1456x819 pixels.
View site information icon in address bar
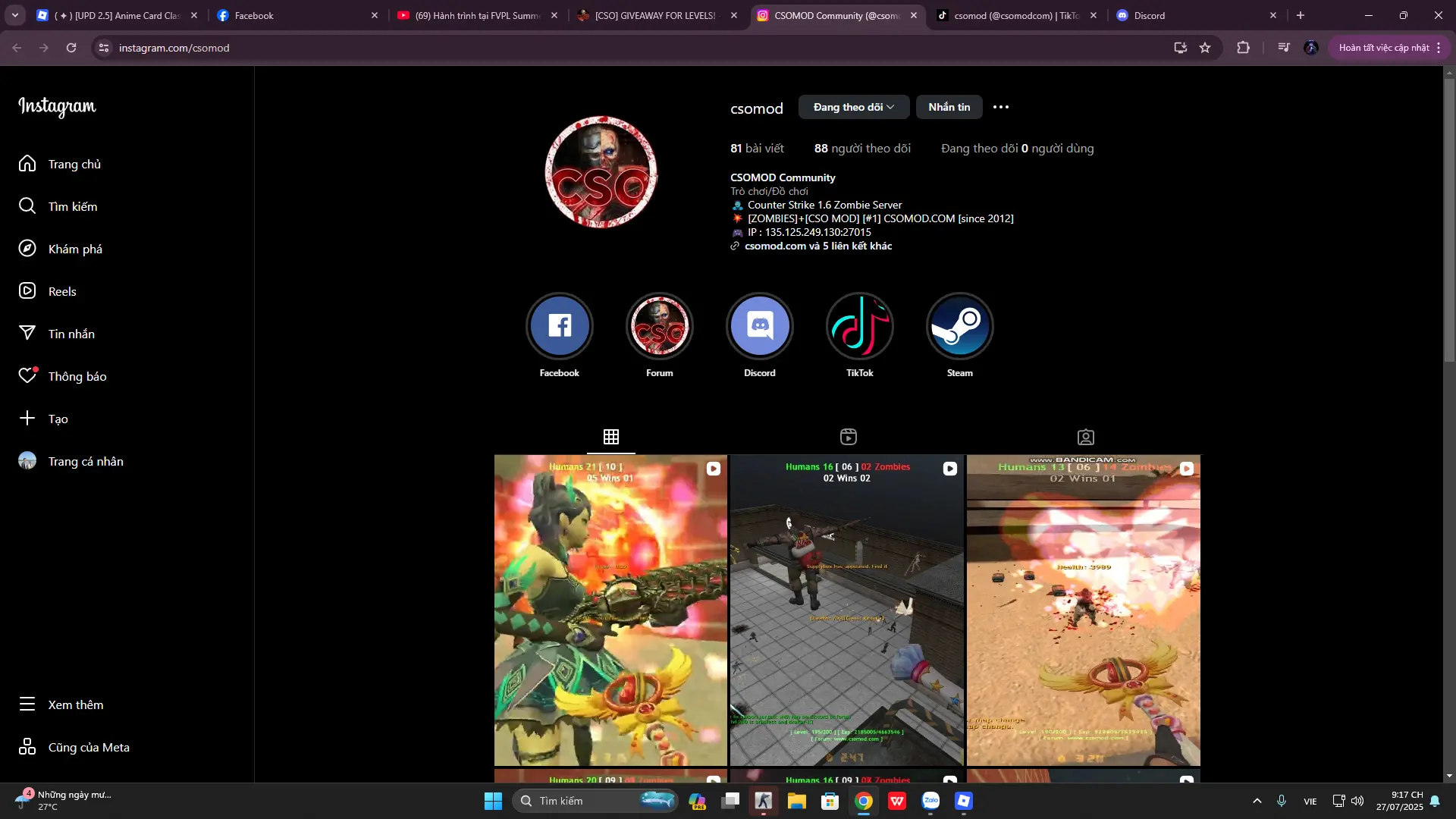pyautogui.click(x=104, y=48)
